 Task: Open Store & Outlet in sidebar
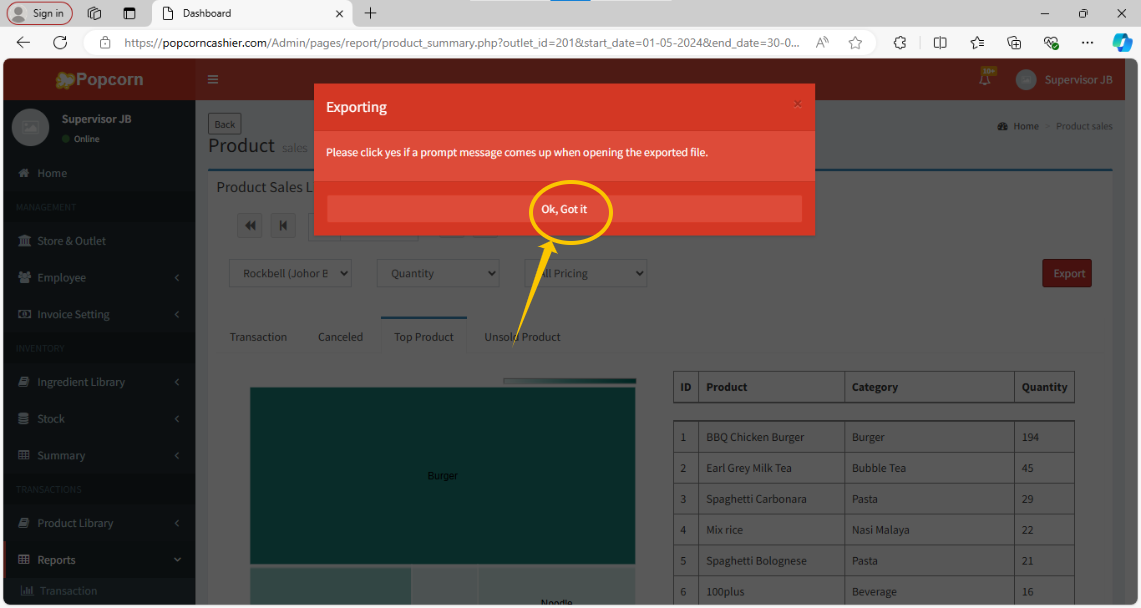pos(99,241)
